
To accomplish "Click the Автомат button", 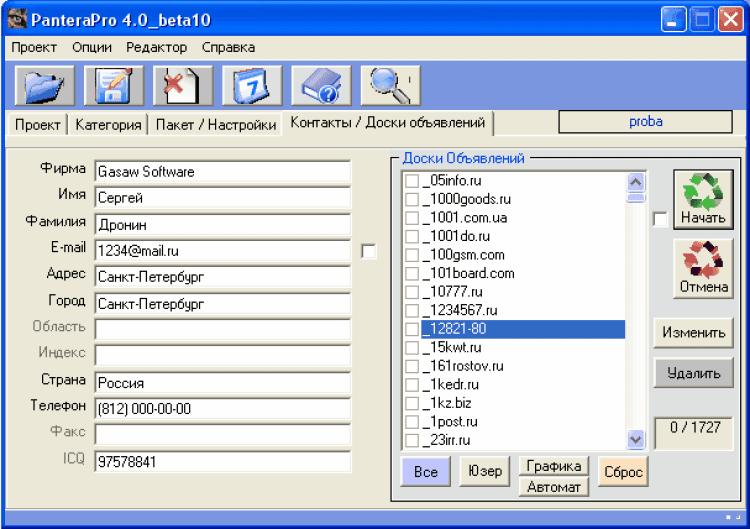I will pos(554,487).
